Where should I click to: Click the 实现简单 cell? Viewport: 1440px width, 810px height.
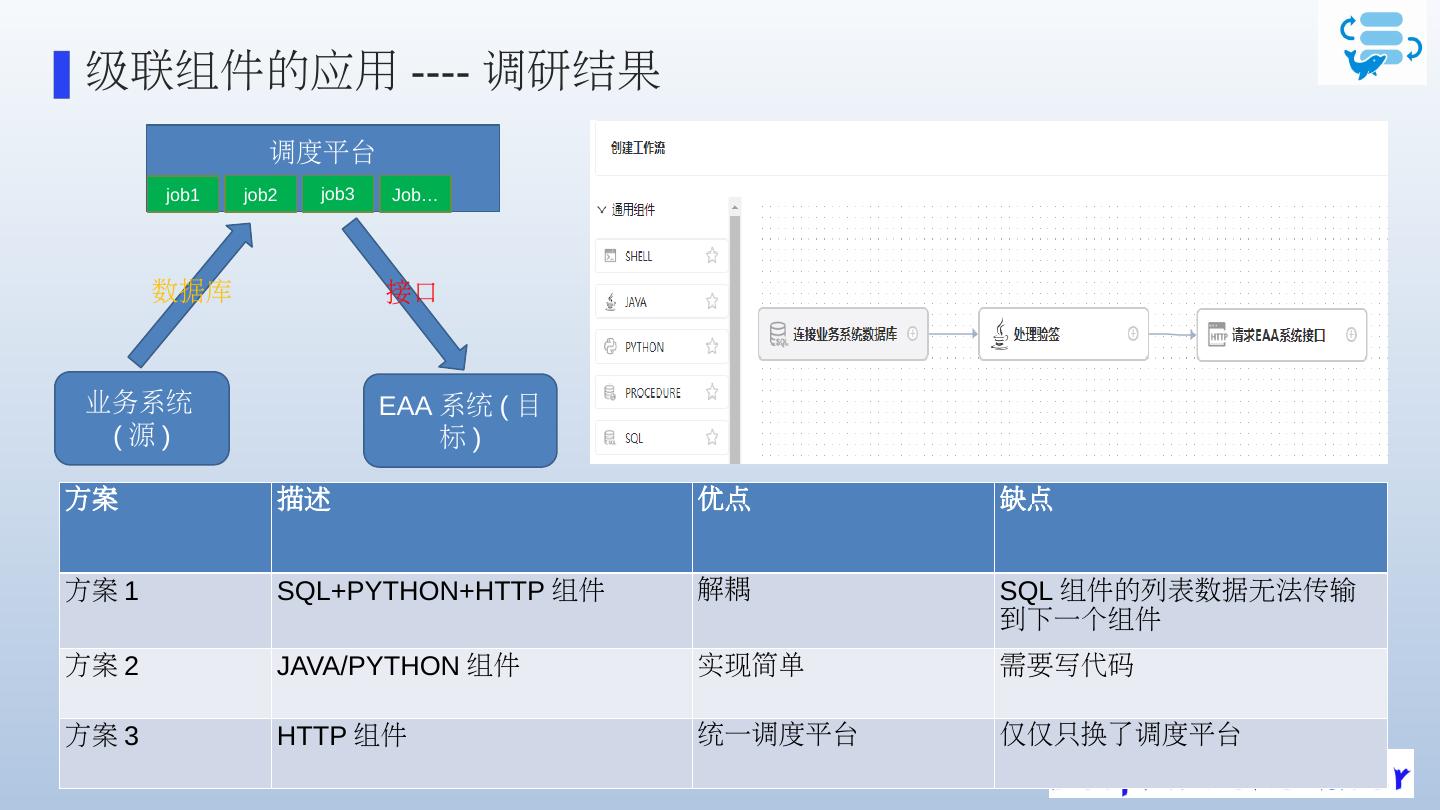[843, 683]
